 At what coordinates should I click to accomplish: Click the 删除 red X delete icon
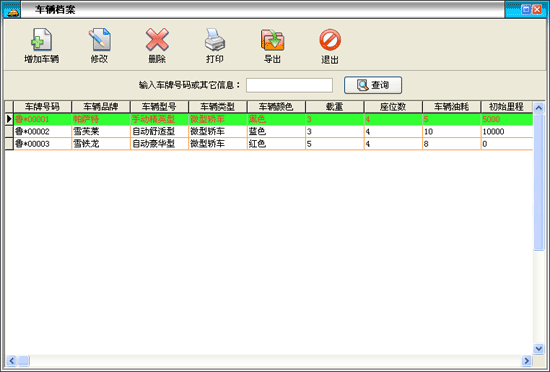(157, 40)
